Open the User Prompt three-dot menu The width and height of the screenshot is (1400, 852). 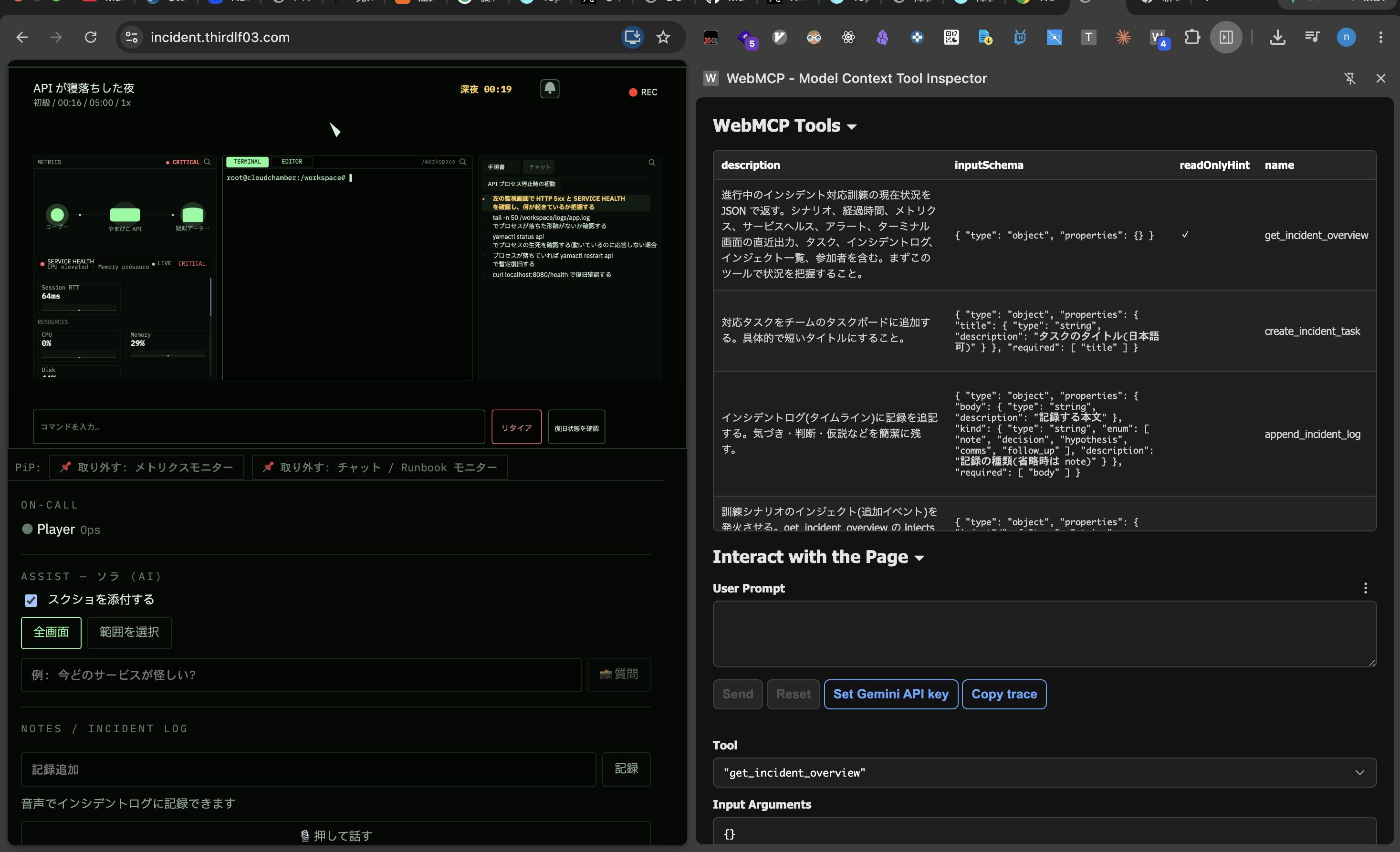[x=1365, y=588]
